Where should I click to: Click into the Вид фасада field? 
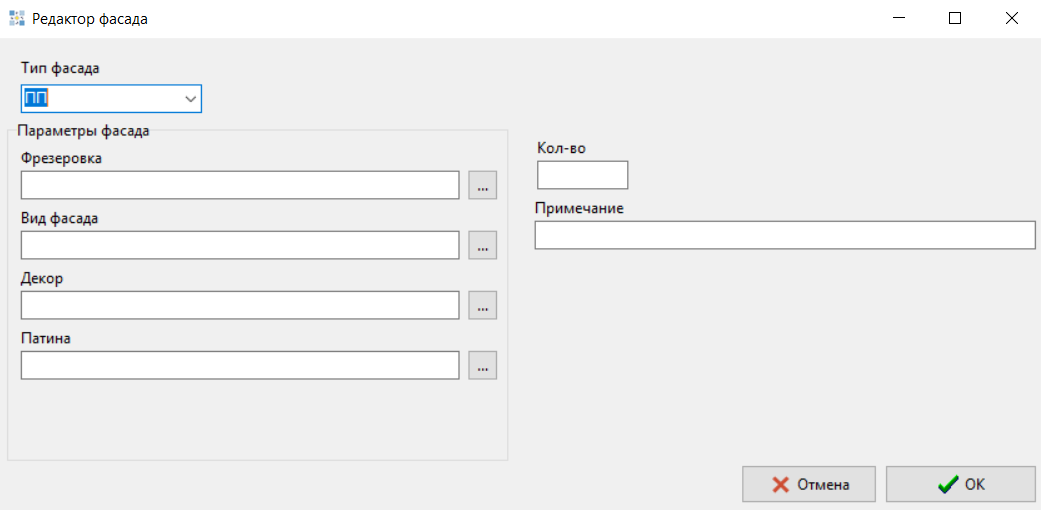pos(240,245)
